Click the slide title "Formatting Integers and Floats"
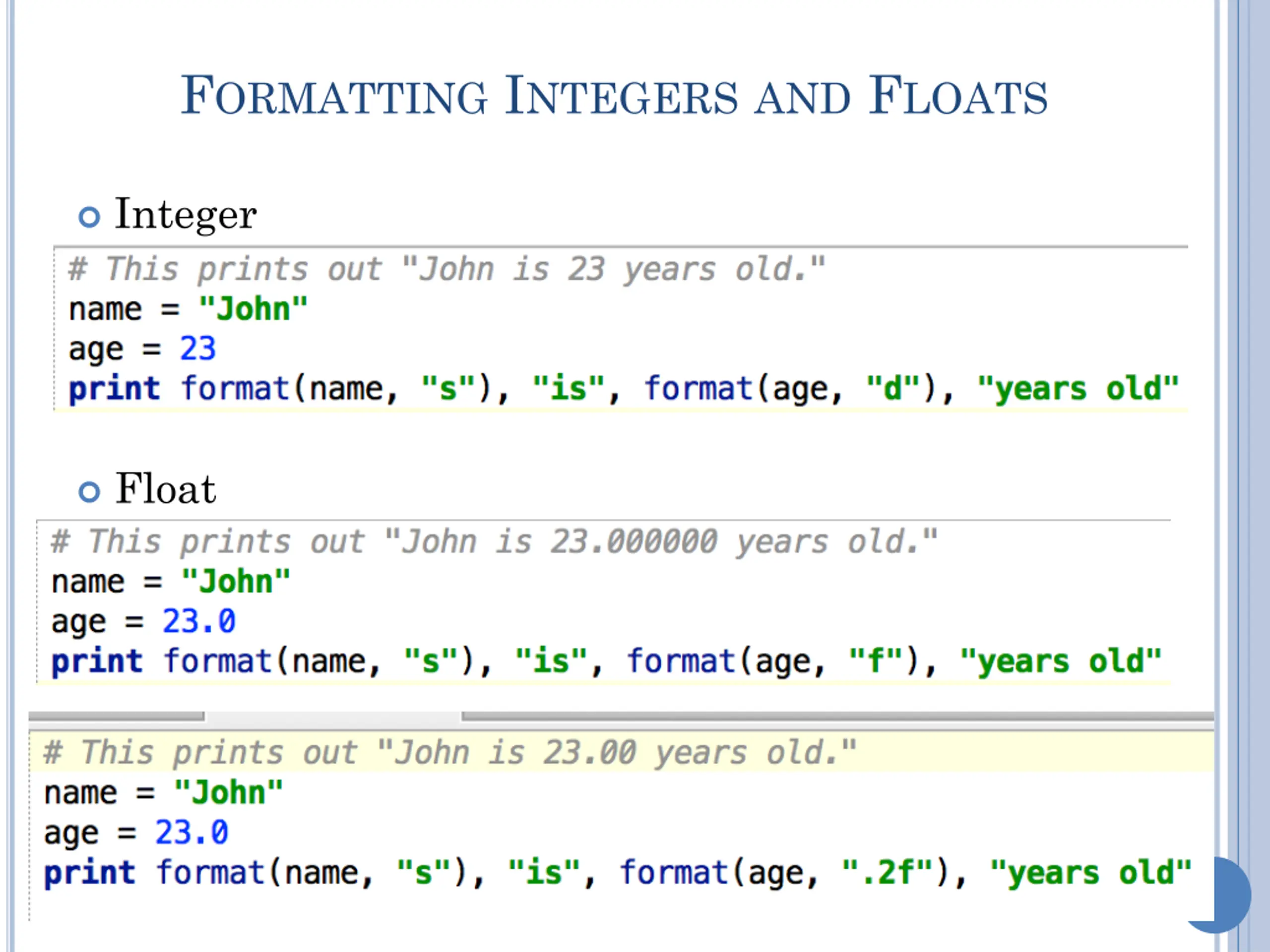1270x952 pixels. [x=614, y=96]
